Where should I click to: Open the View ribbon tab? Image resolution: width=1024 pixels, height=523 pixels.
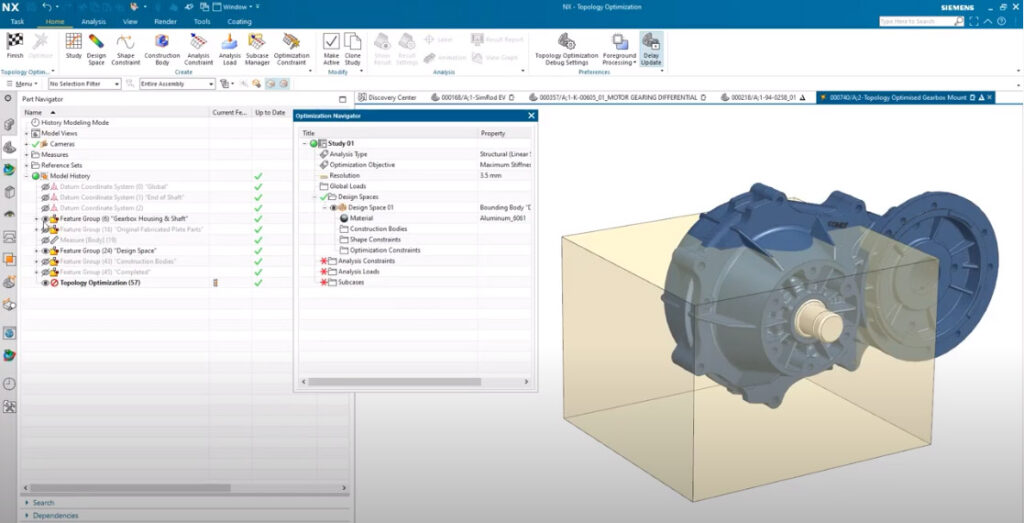point(130,22)
